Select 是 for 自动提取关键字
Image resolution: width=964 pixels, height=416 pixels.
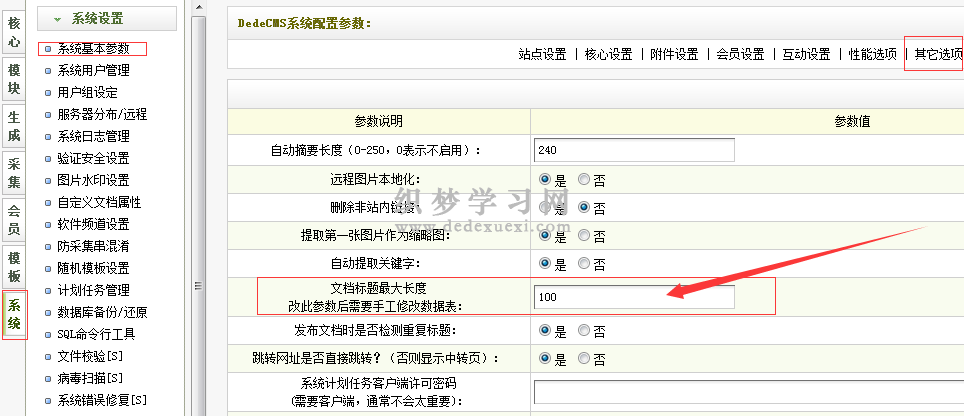pos(544,264)
